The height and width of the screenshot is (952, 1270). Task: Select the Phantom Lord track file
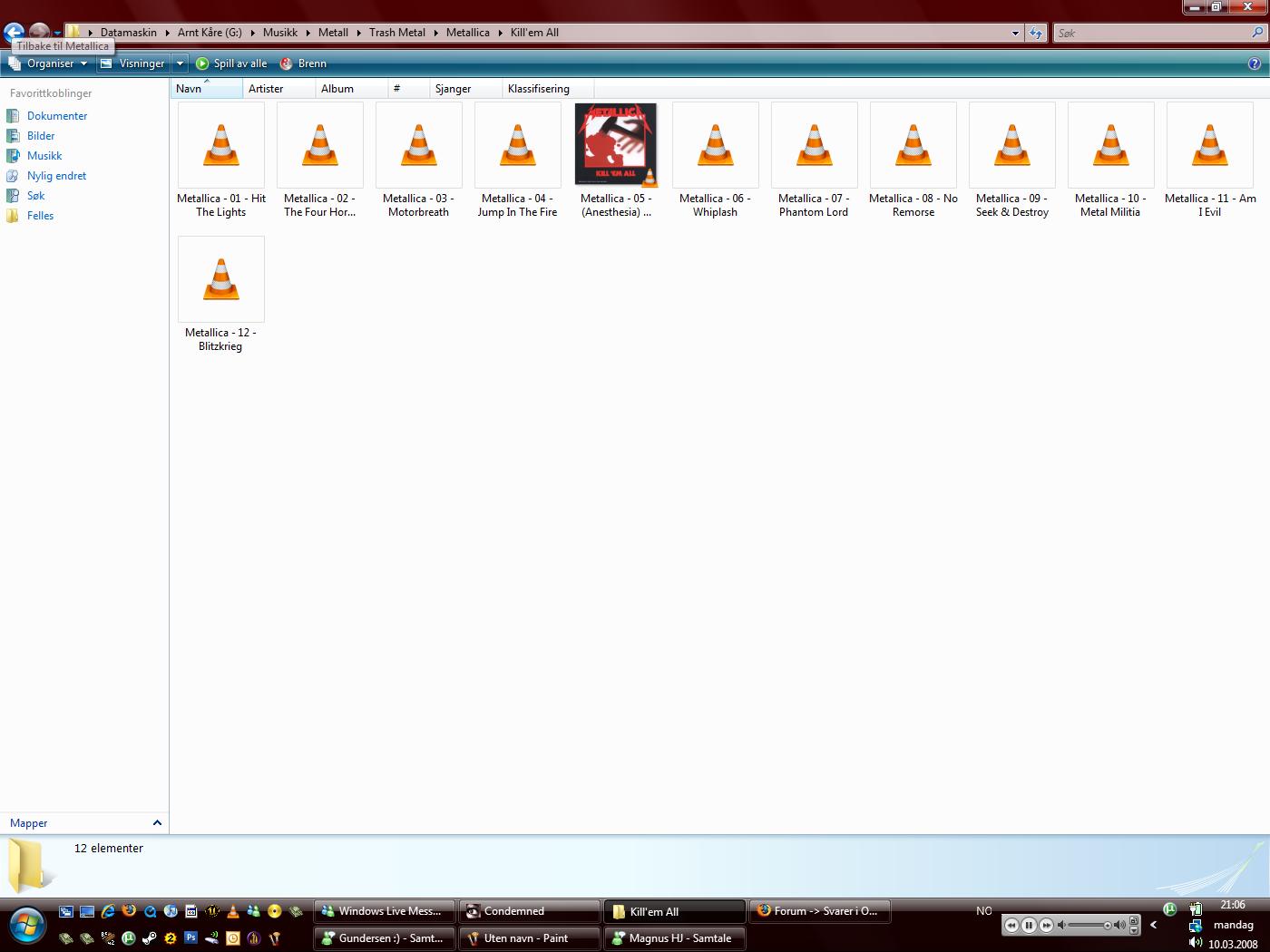tap(814, 160)
